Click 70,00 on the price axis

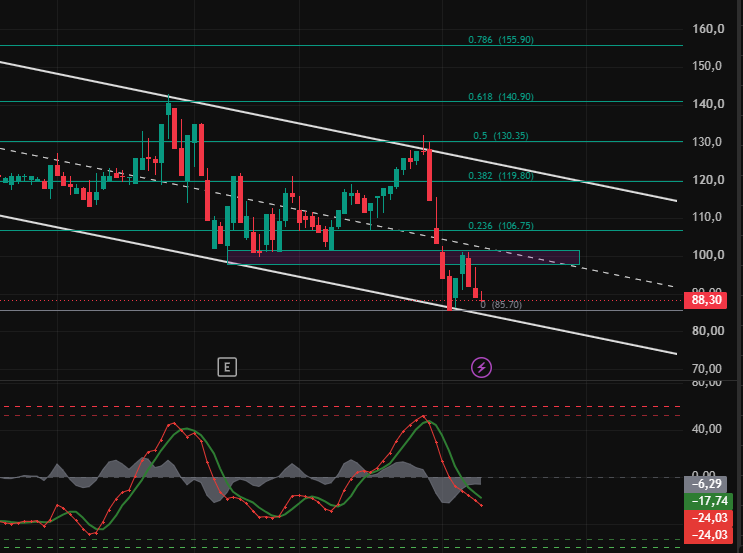tap(708, 369)
